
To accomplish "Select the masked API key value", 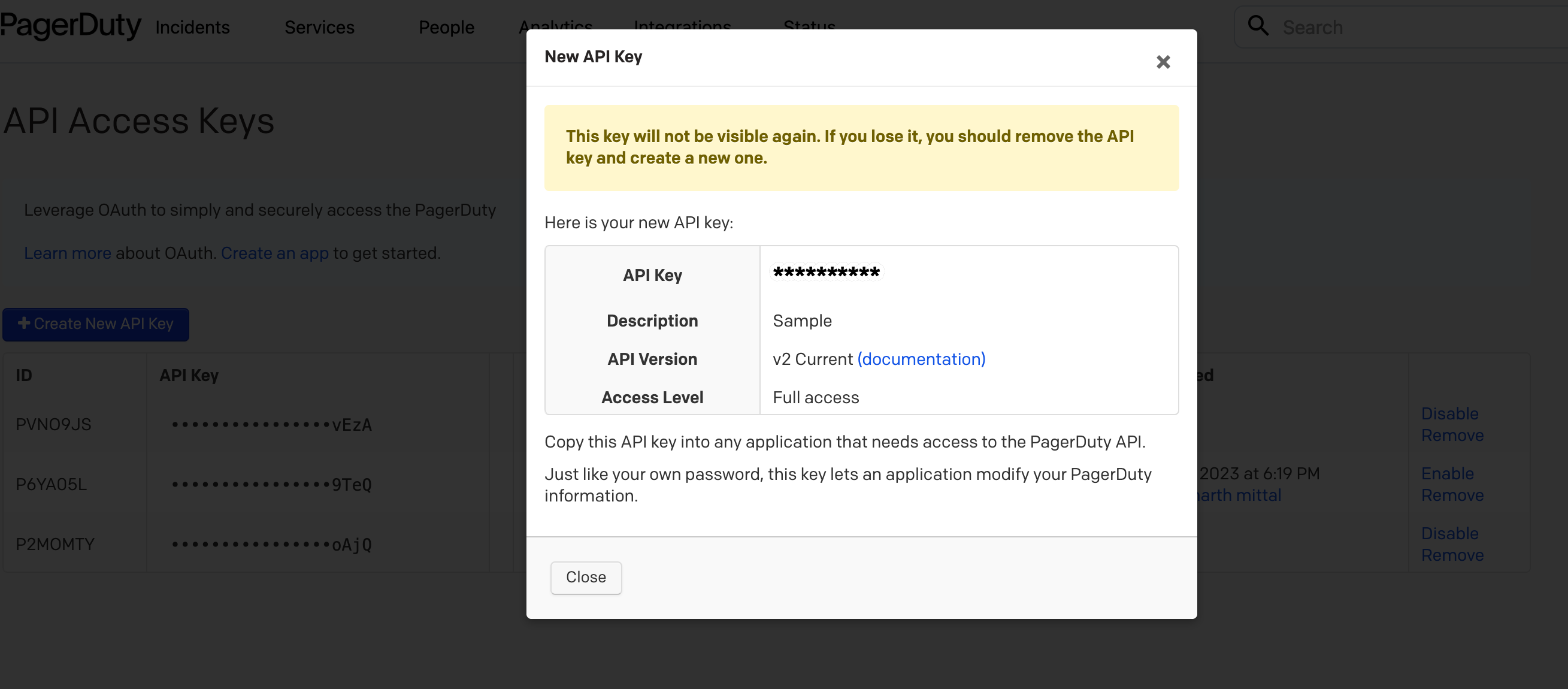I will tap(826, 272).
